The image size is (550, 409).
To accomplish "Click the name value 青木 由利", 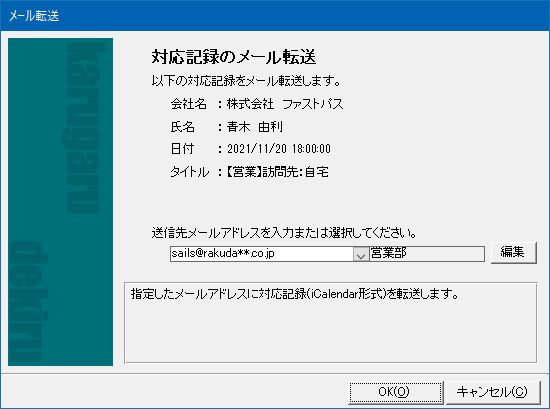I will point(255,127).
